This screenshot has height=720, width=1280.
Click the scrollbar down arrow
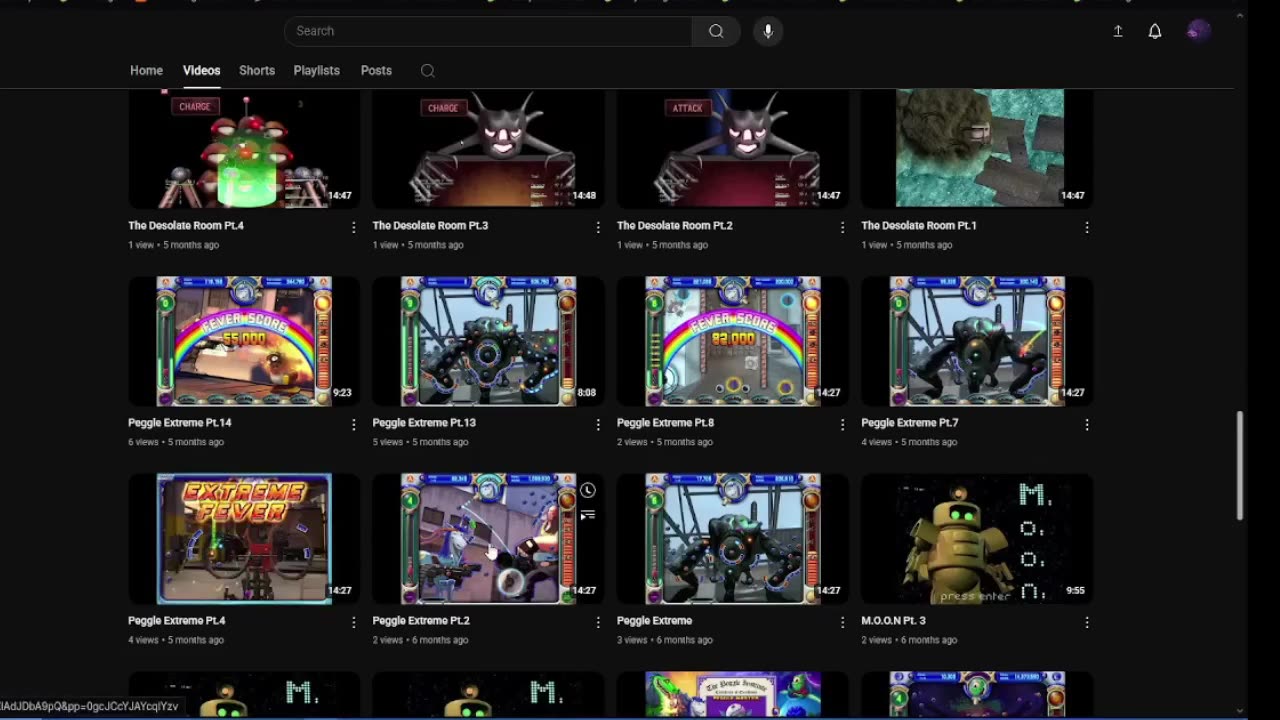tap(1240, 711)
